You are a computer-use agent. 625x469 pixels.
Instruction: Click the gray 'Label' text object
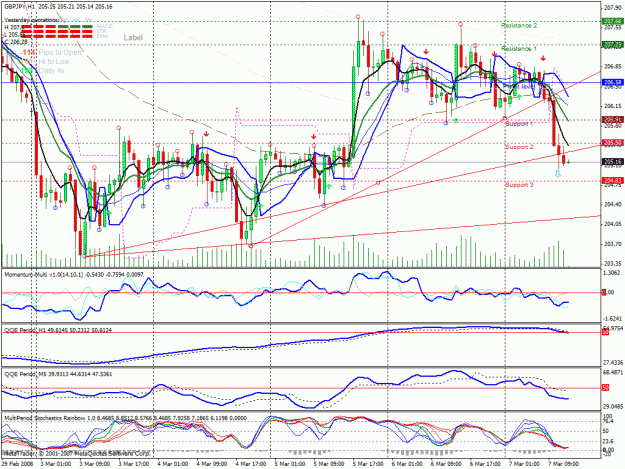coord(133,37)
